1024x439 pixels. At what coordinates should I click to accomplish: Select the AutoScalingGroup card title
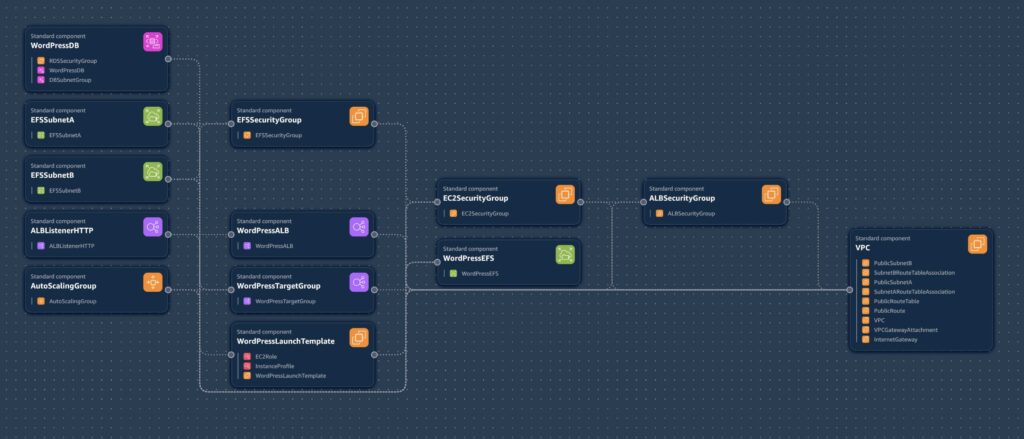click(x=63, y=286)
